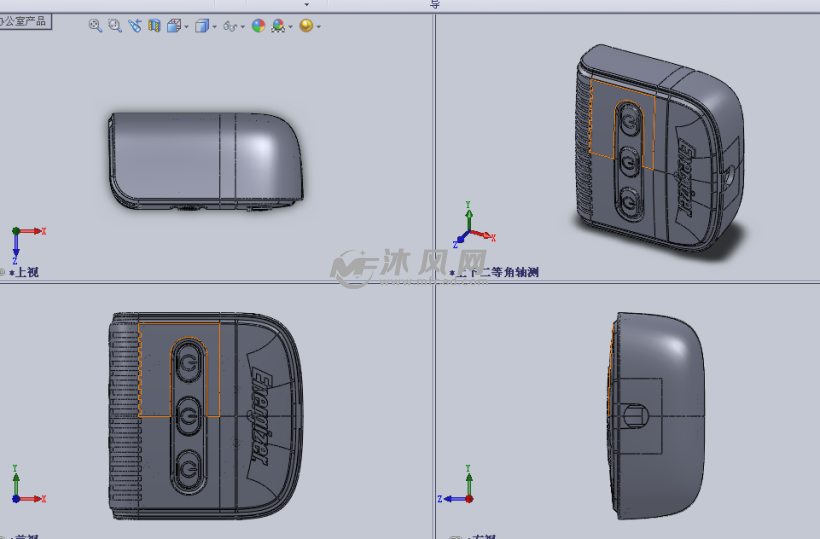Click the coordinate triad in side view
The image size is (820, 539).
[456, 485]
